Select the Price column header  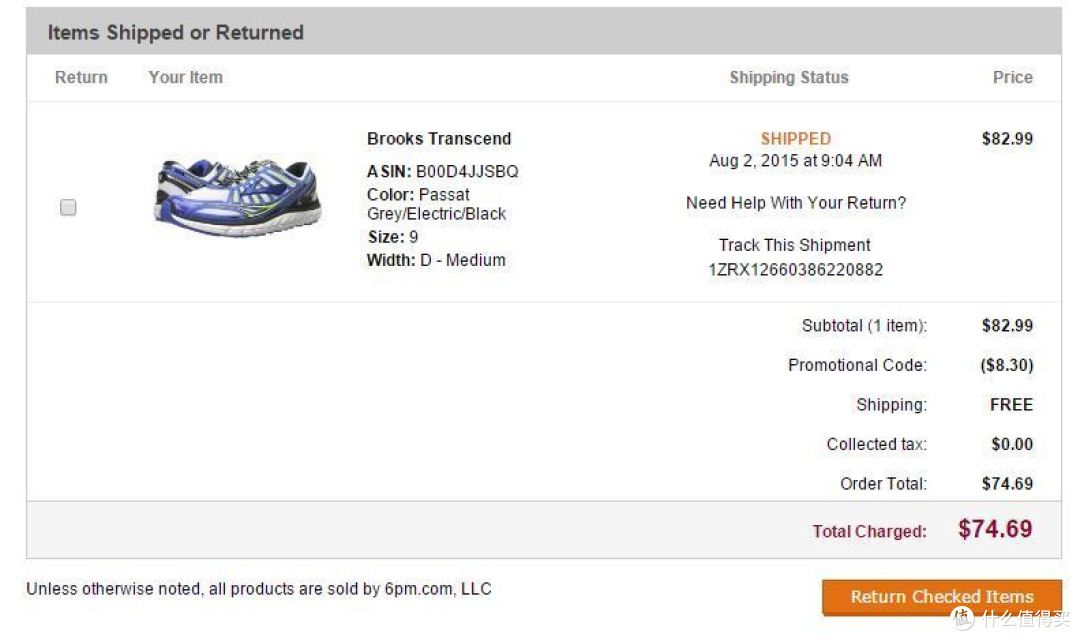point(1012,77)
